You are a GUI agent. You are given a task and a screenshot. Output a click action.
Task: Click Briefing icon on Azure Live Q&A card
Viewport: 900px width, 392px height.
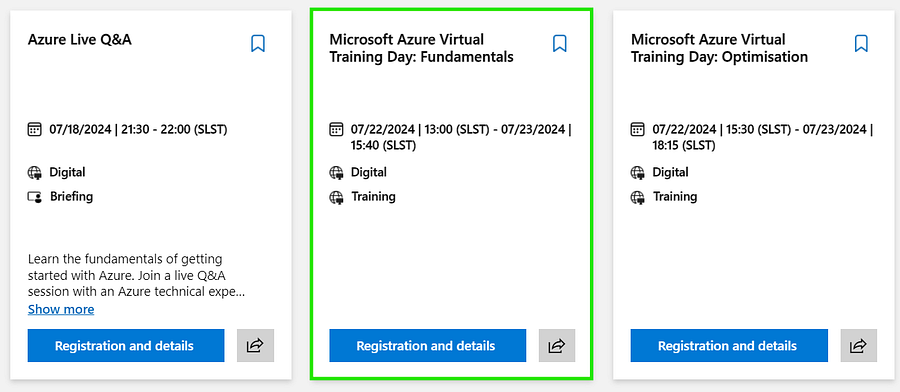[x=34, y=197]
